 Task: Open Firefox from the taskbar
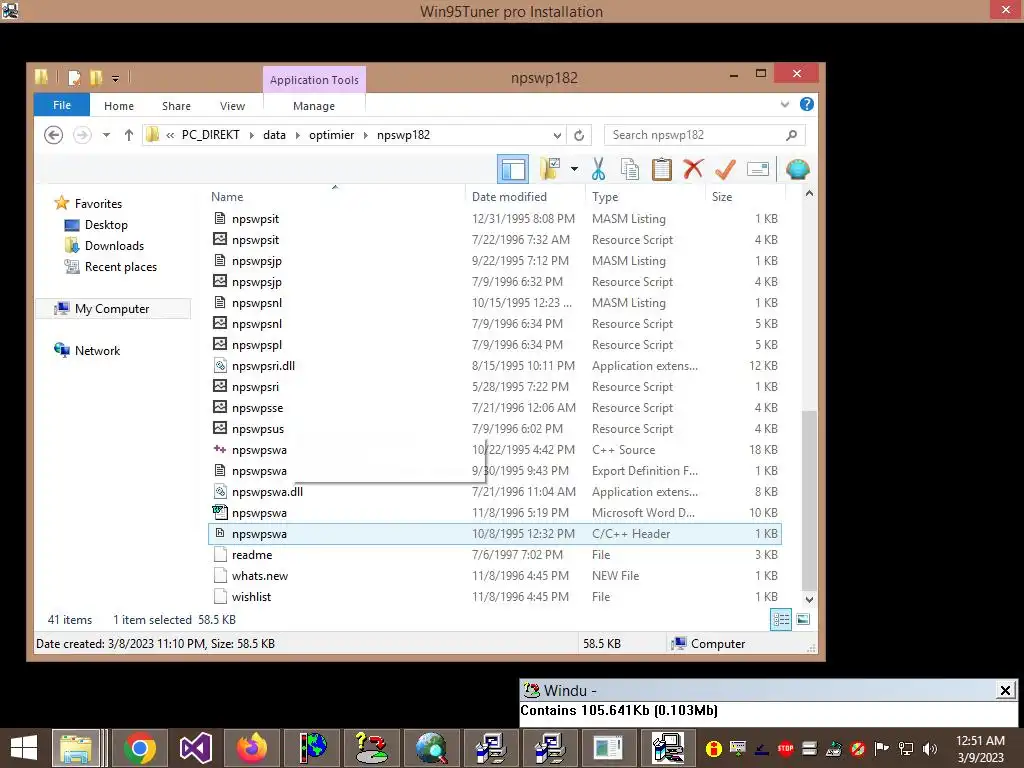[252, 748]
